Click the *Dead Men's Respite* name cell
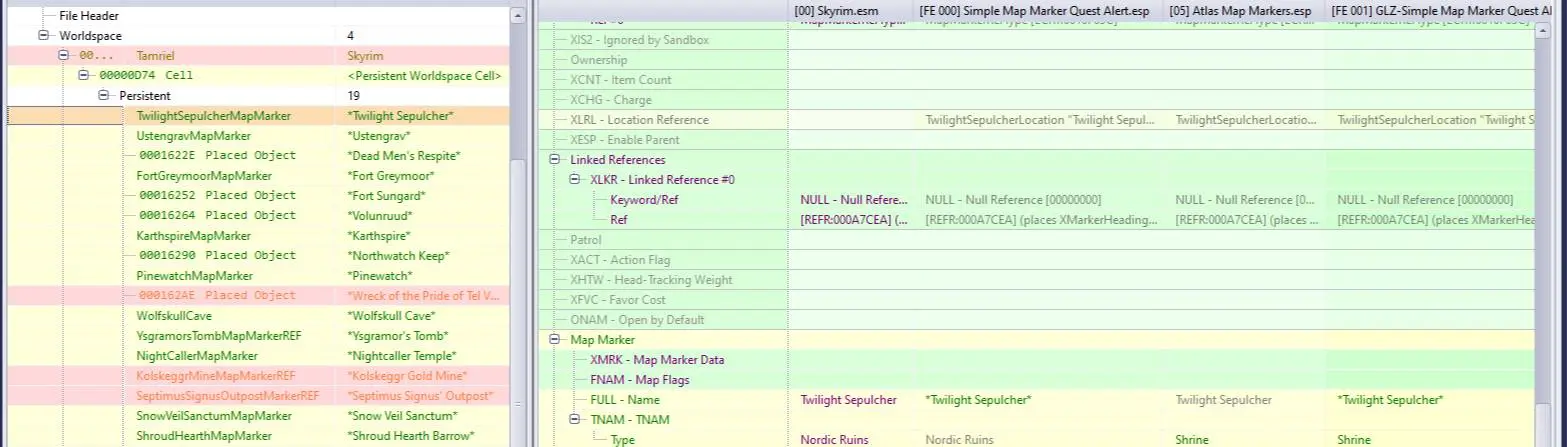 pos(404,156)
